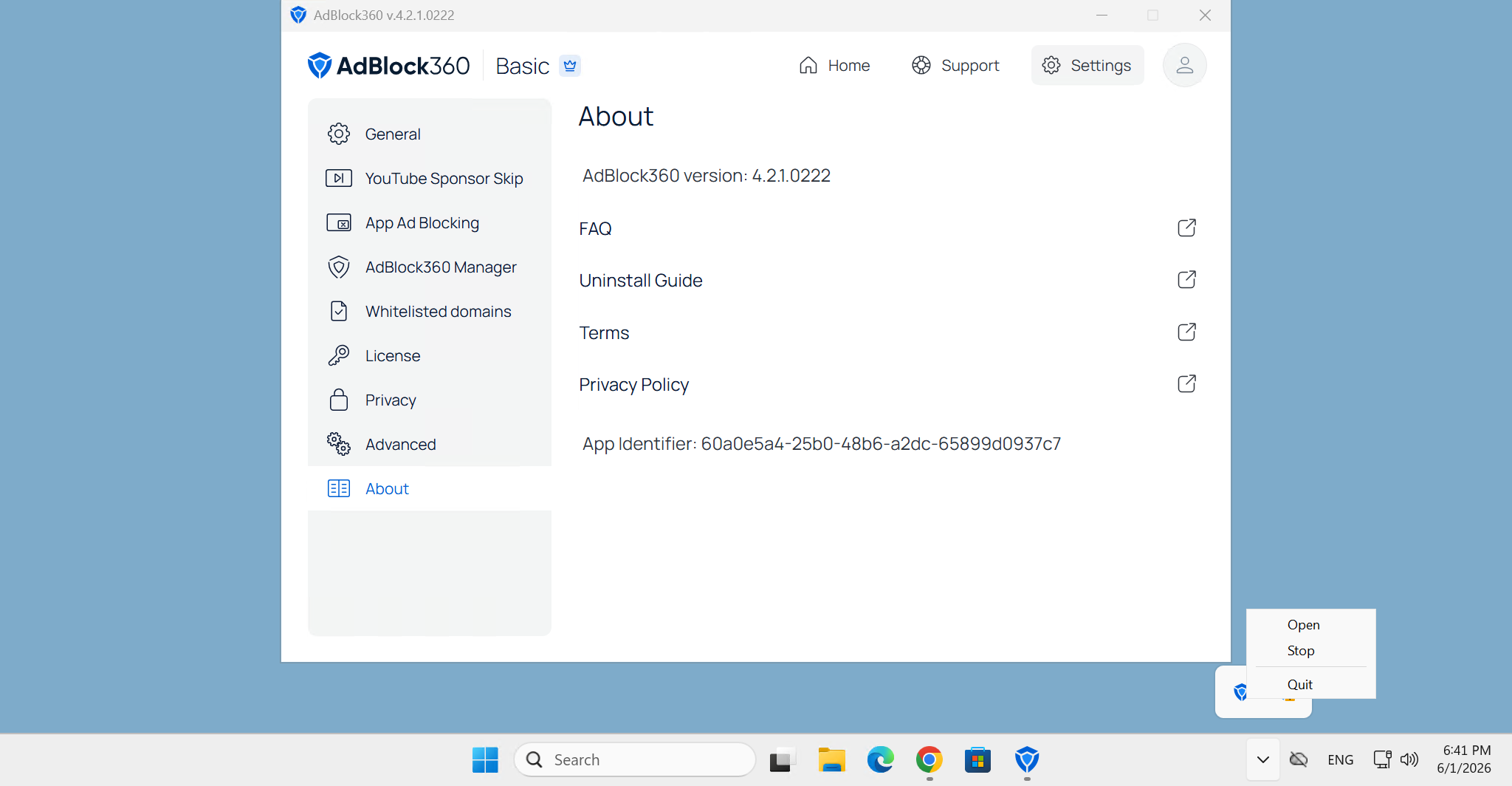Click the AdBlock360 Manager shield icon
This screenshot has height=786, width=1512.
(x=339, y=267)
